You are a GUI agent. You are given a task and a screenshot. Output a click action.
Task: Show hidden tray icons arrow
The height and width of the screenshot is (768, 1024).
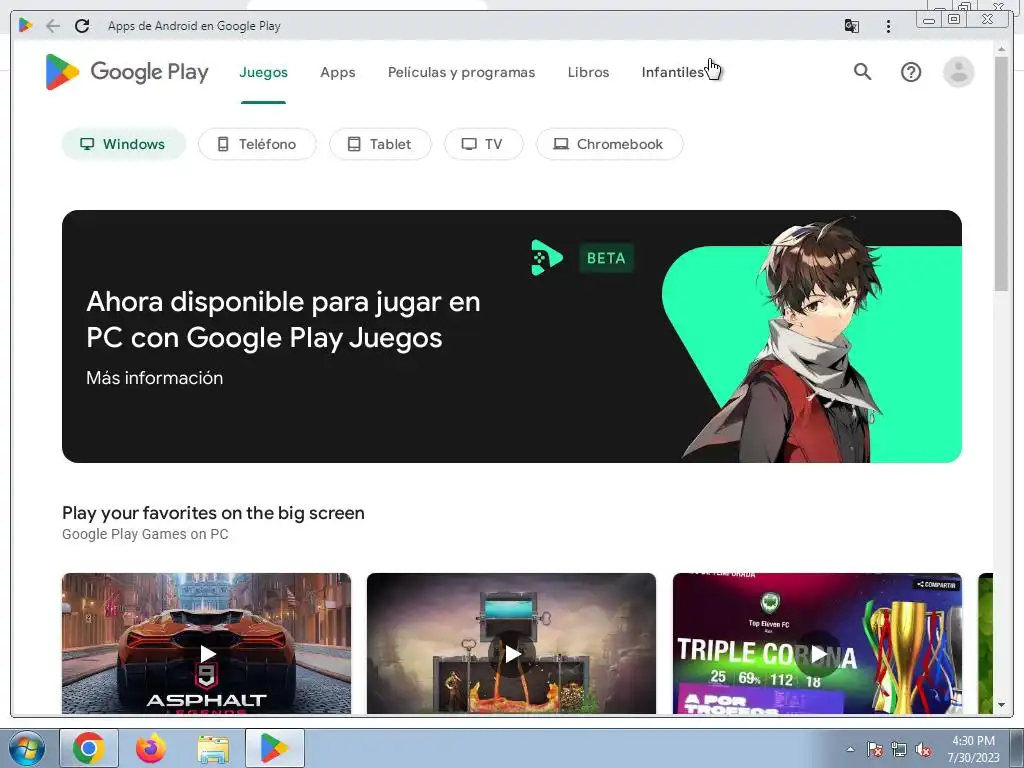click(x=850, y=749)
